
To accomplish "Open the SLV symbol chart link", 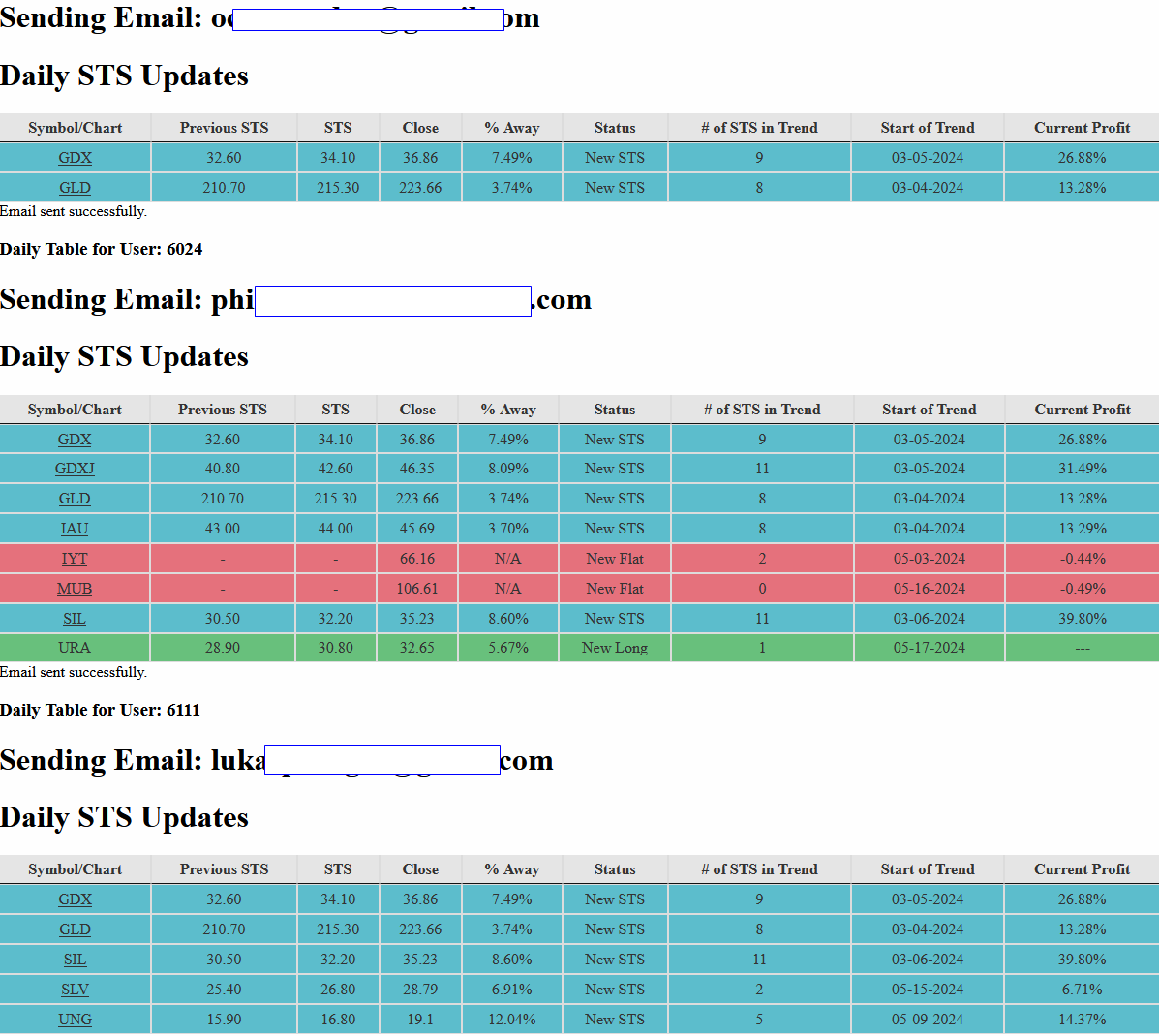I will [x=75, y=990].
